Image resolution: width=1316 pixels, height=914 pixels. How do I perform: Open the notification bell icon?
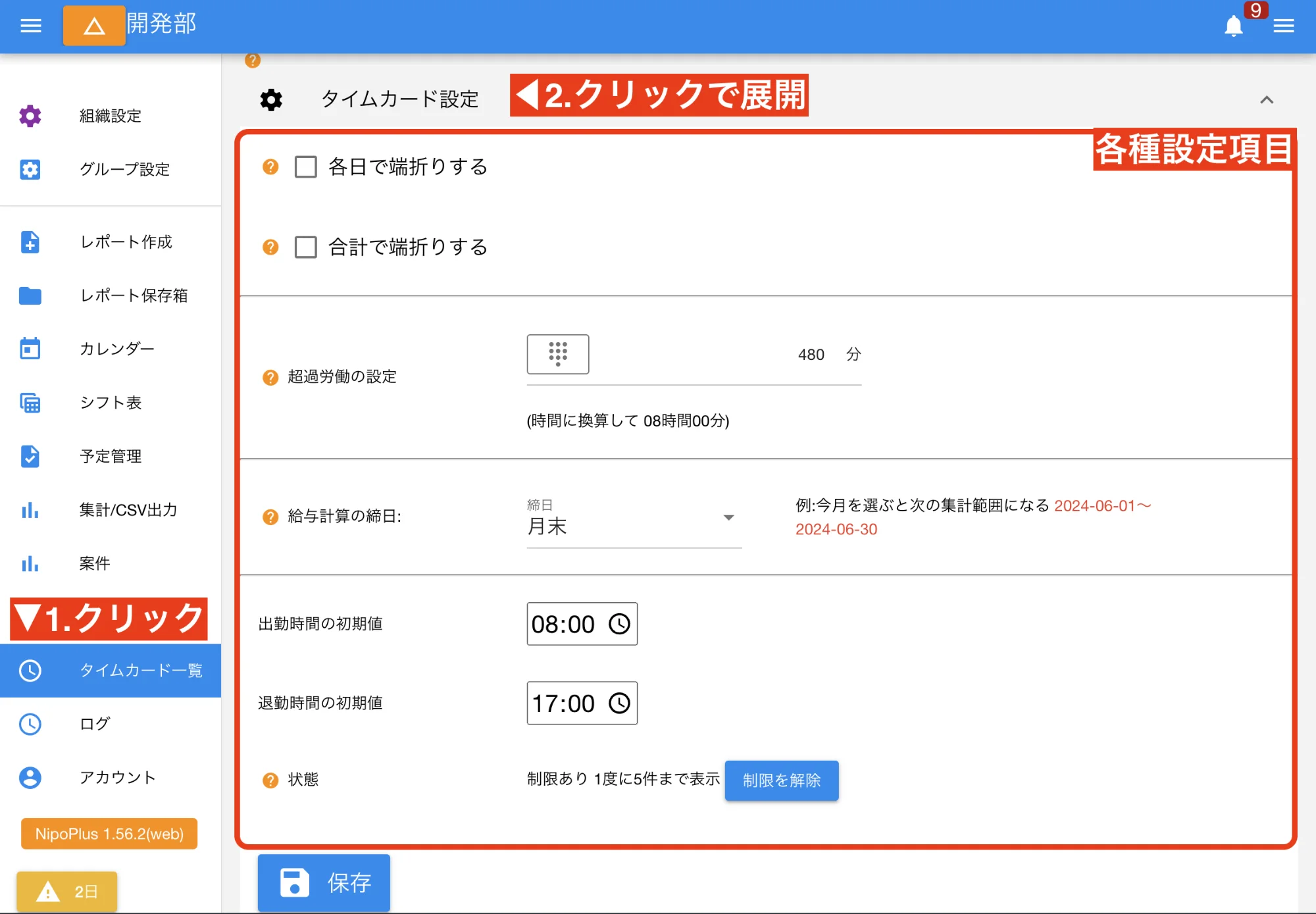(1234, 26)
